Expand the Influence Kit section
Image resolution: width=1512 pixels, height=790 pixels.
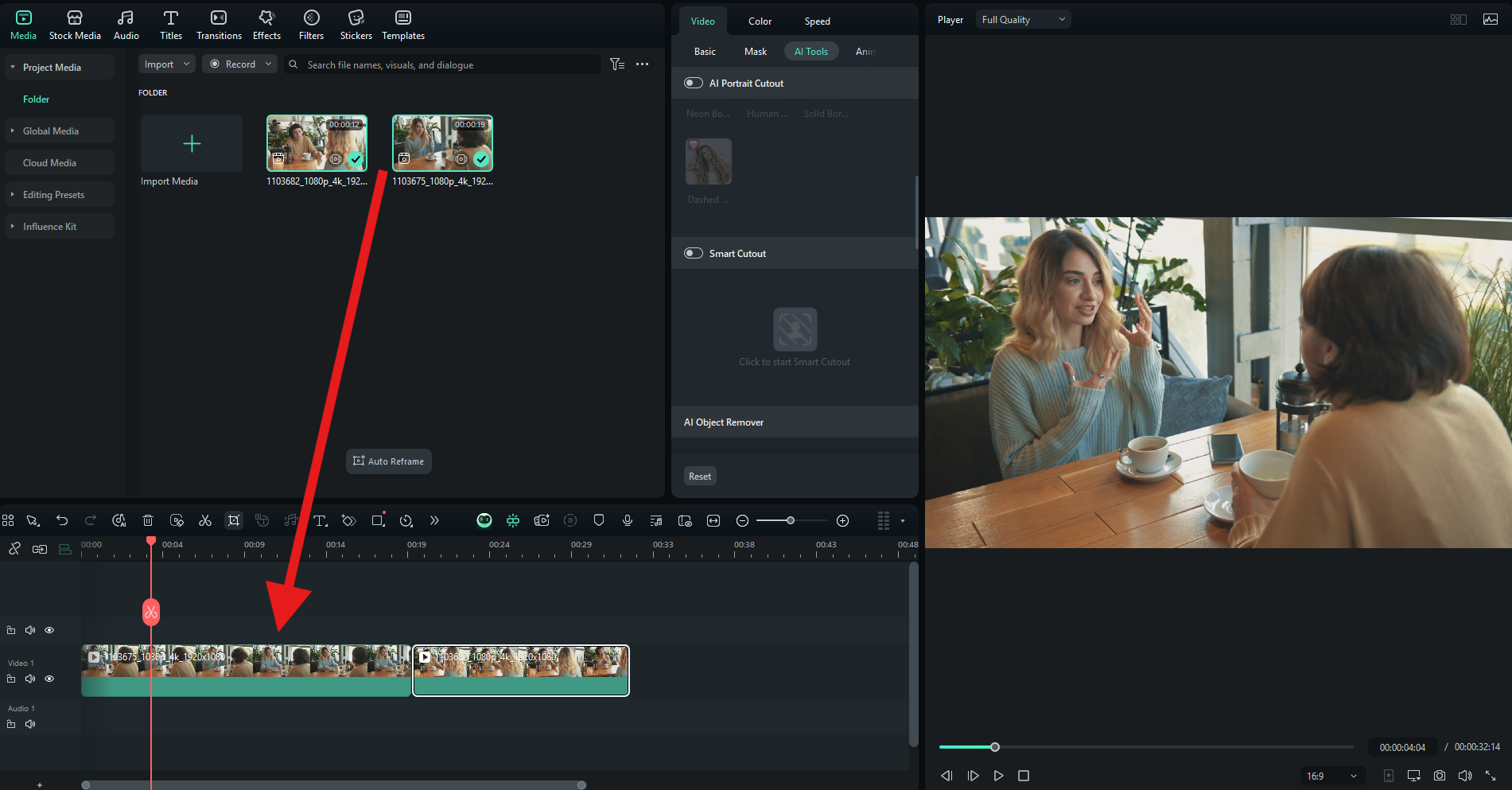pyautogui.click(x=13, y=227)
